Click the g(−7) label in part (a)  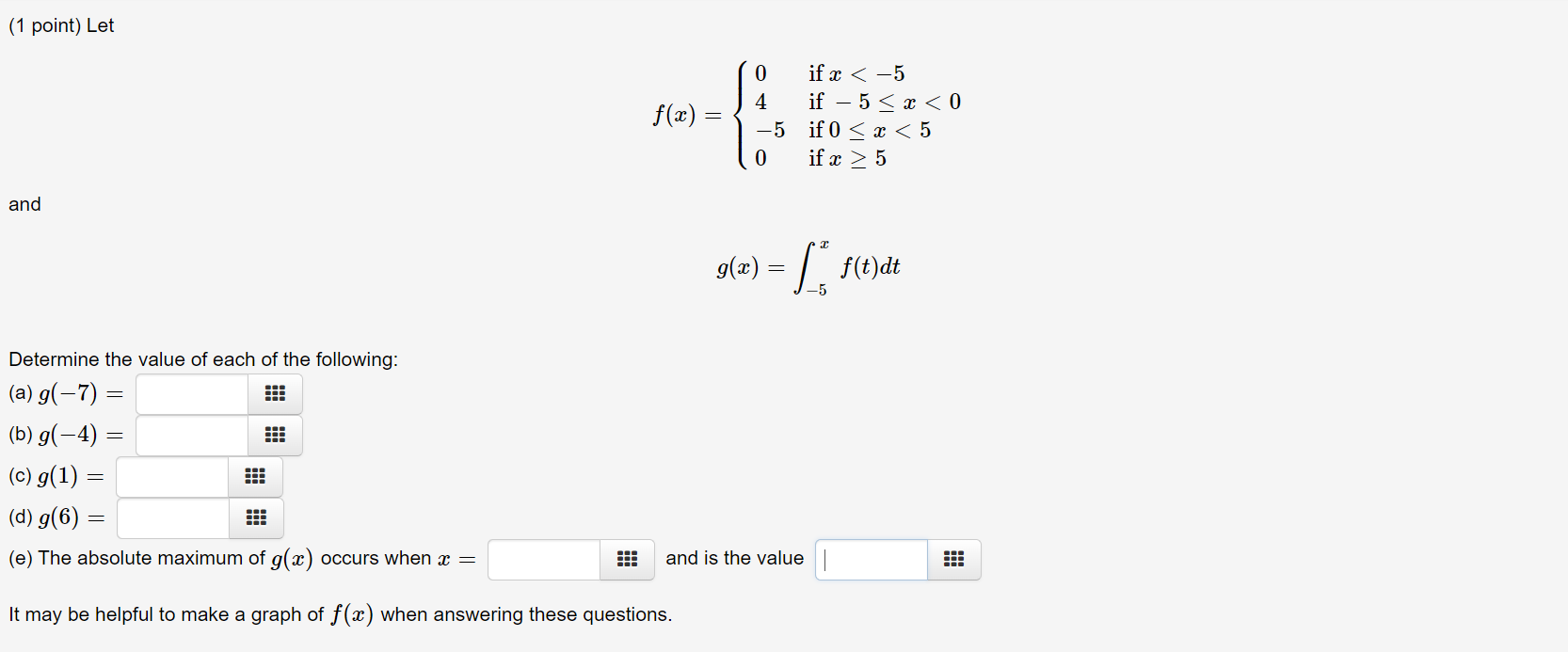coord(67,394)
